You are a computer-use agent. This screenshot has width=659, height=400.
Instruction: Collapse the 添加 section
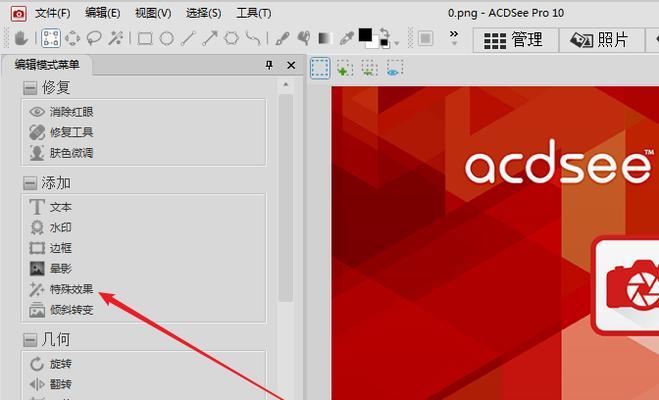coord(29,183)
